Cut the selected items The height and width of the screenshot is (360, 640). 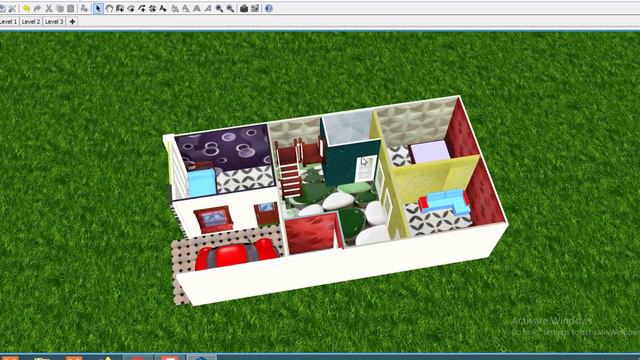pos(49,8)
